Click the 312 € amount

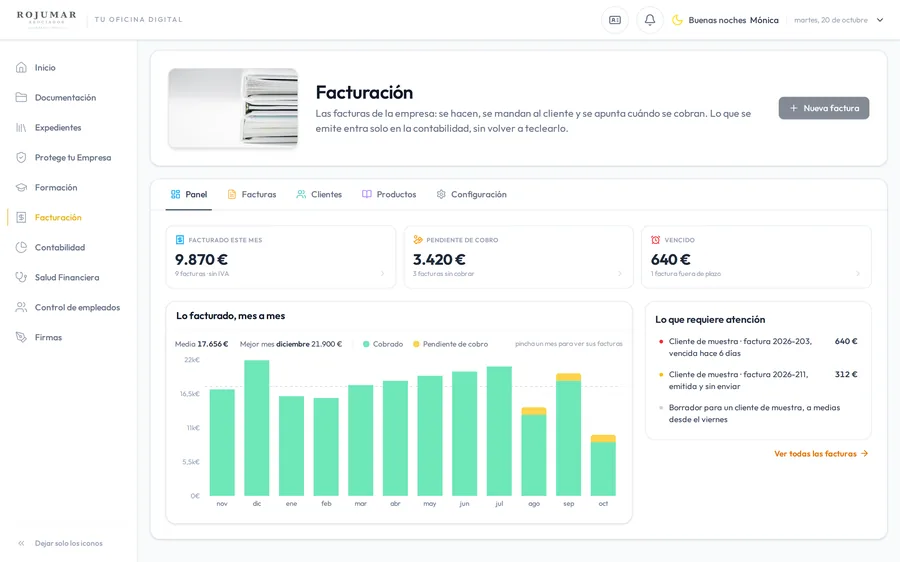[x=846, y=374]
